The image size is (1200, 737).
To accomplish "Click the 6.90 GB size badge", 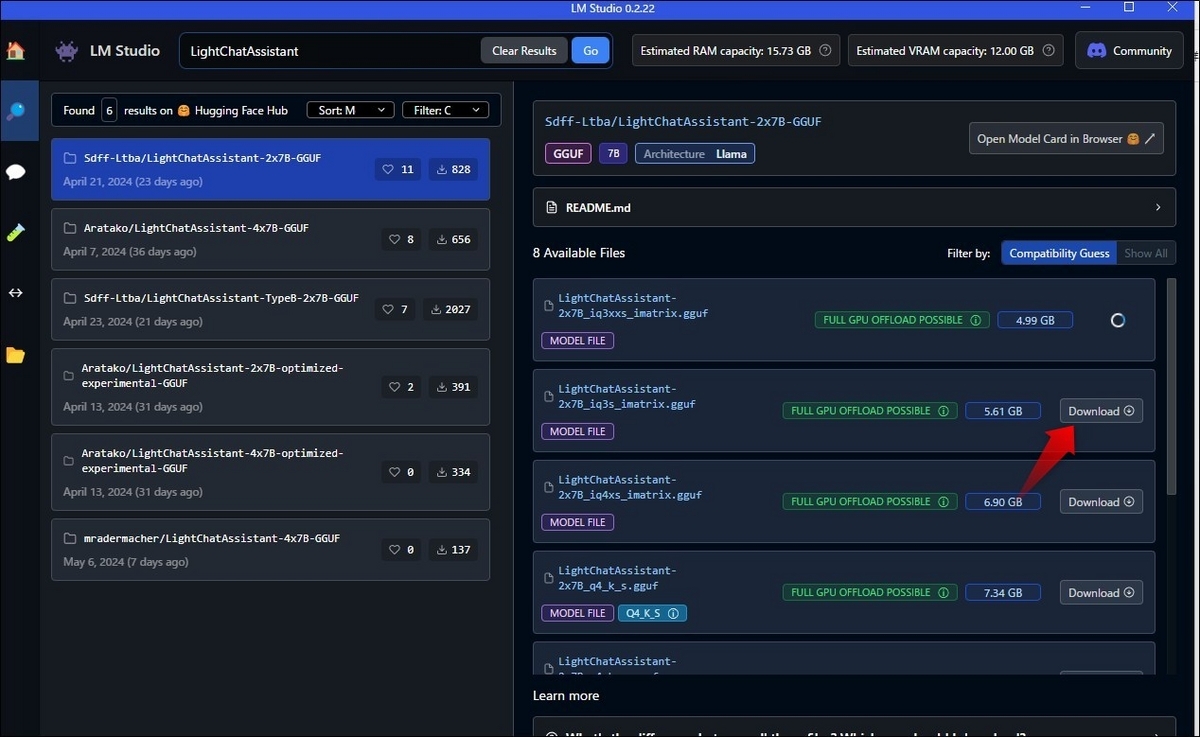I will click(x=1003, y=502).
